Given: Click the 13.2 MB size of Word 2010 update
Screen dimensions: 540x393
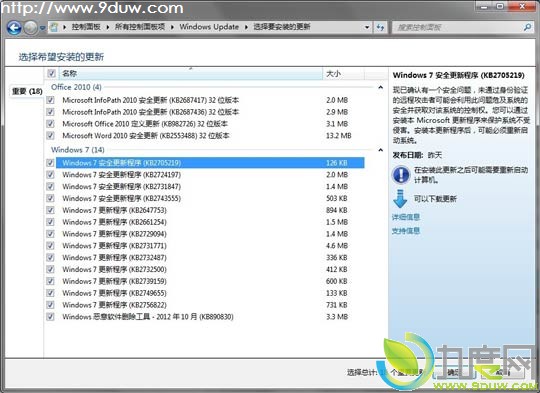Looking at the screenshot, I should pos(339,136).
